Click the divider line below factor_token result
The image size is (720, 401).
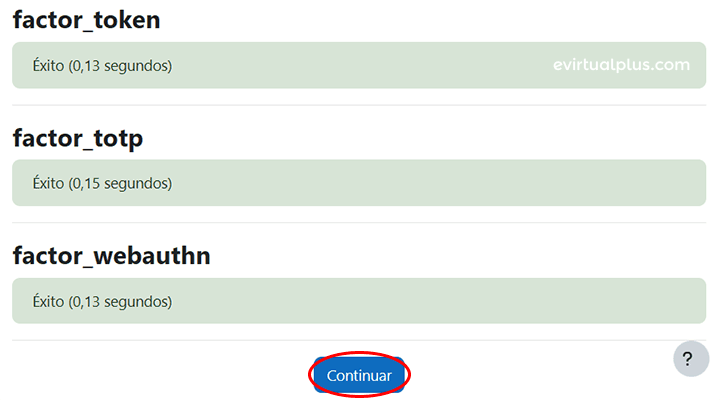pyautogui.click(x=359, y=105)
